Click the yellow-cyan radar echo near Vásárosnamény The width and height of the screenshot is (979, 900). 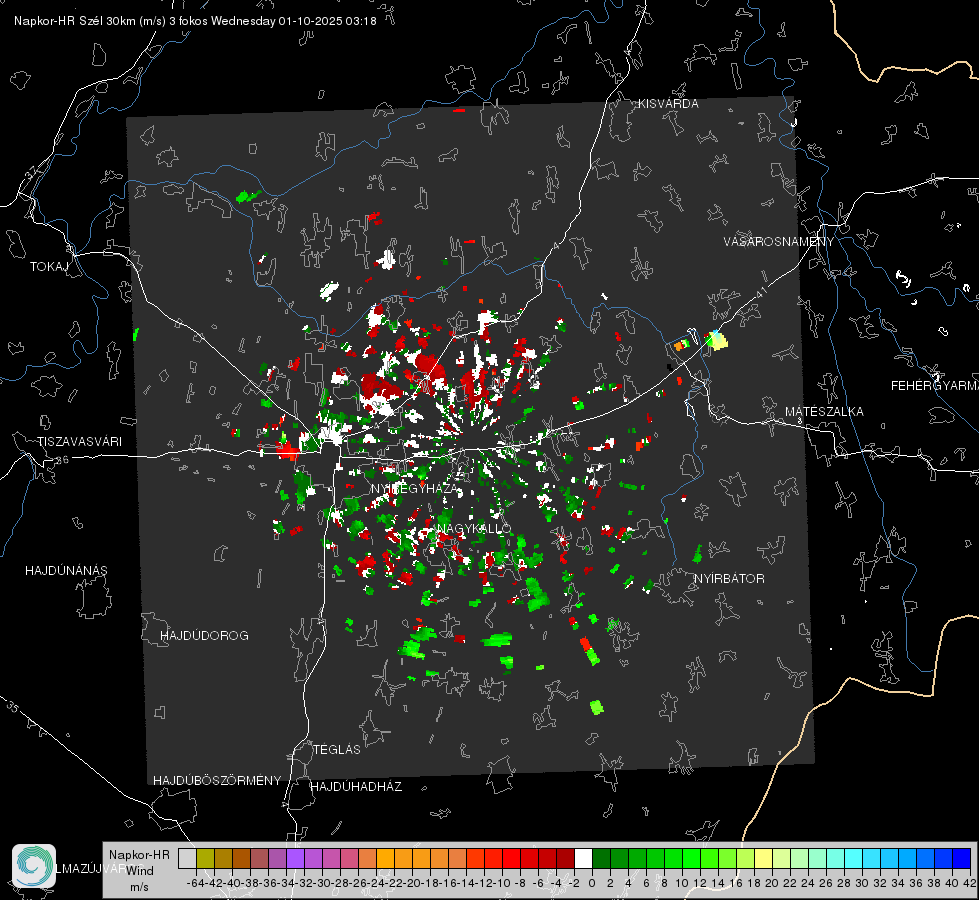pyautogui.click(x=716, y=340)
